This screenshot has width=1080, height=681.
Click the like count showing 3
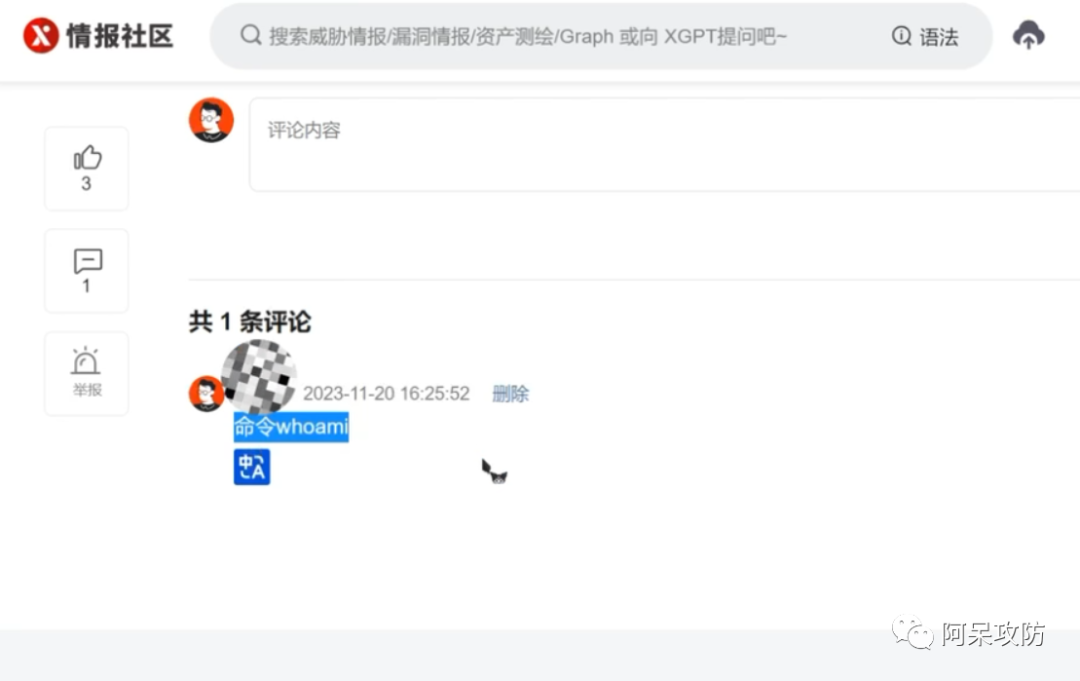coord(86,183)
